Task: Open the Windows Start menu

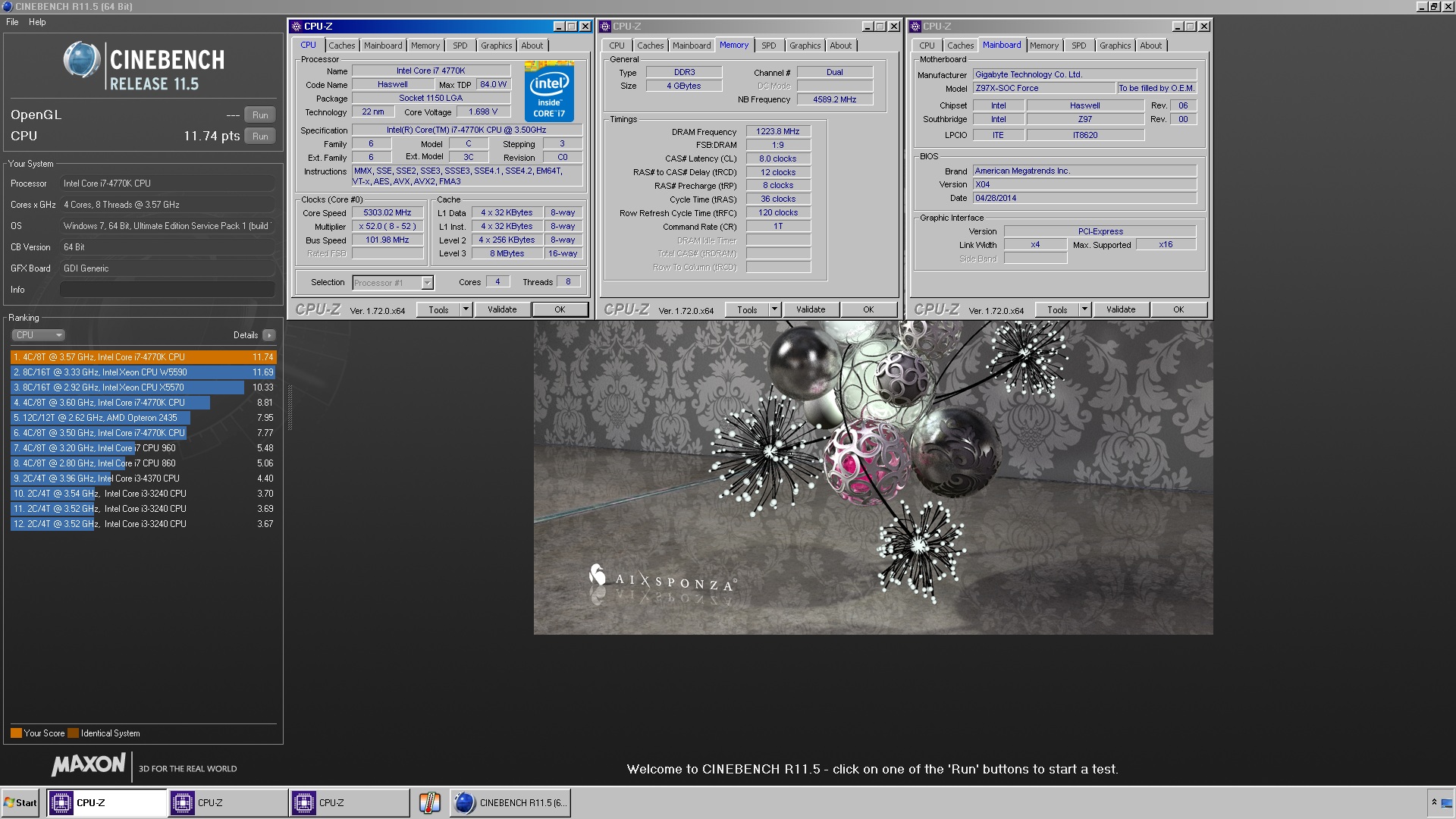Action: [x=20, y=802]
